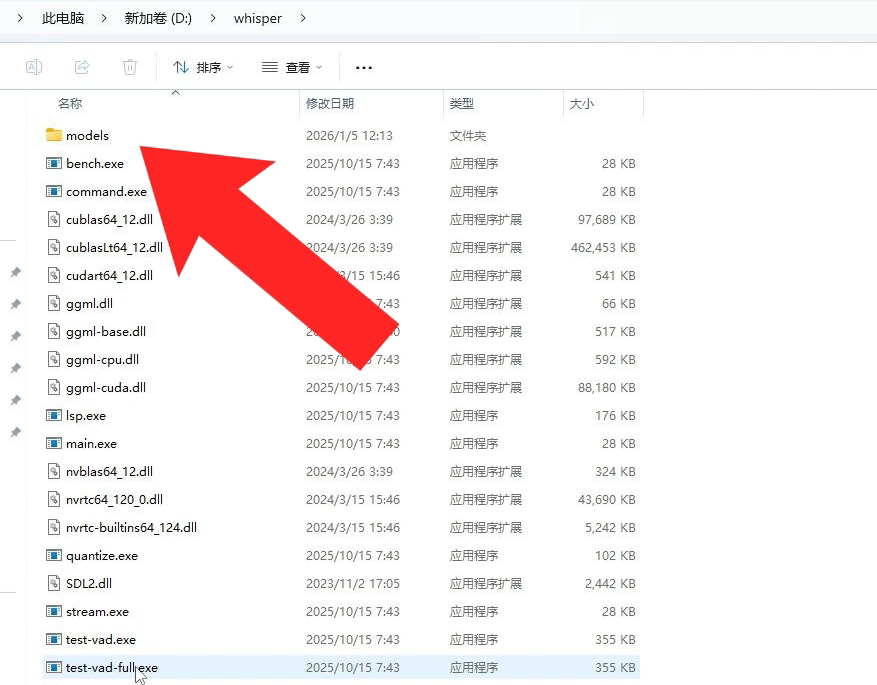Click the file name stream.exe

click(x=97, y=612)
